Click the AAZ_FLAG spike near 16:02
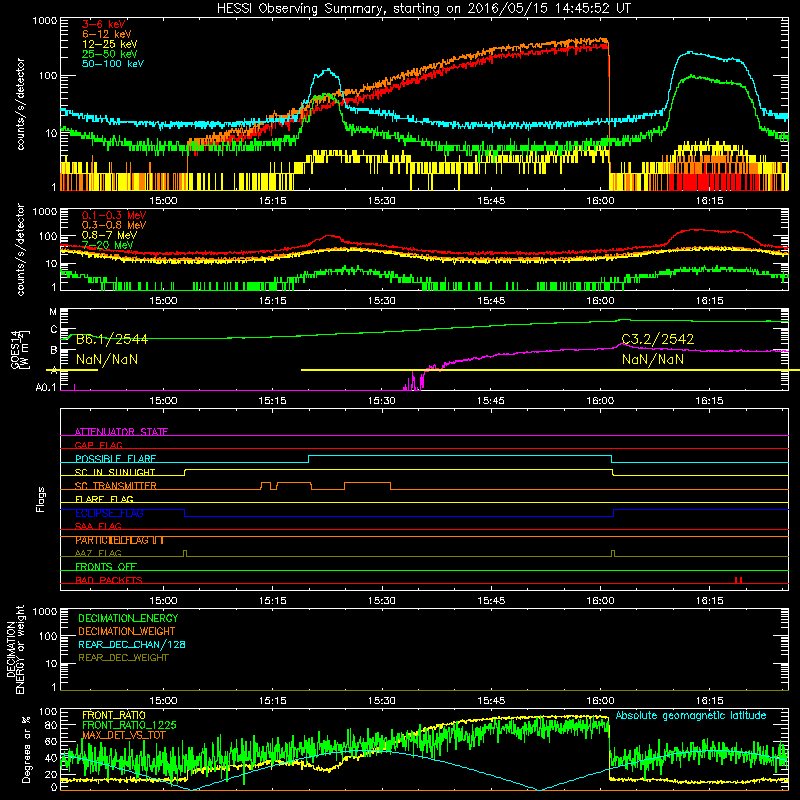The width and height of the screenshot is (800, 800). [613, 553]
